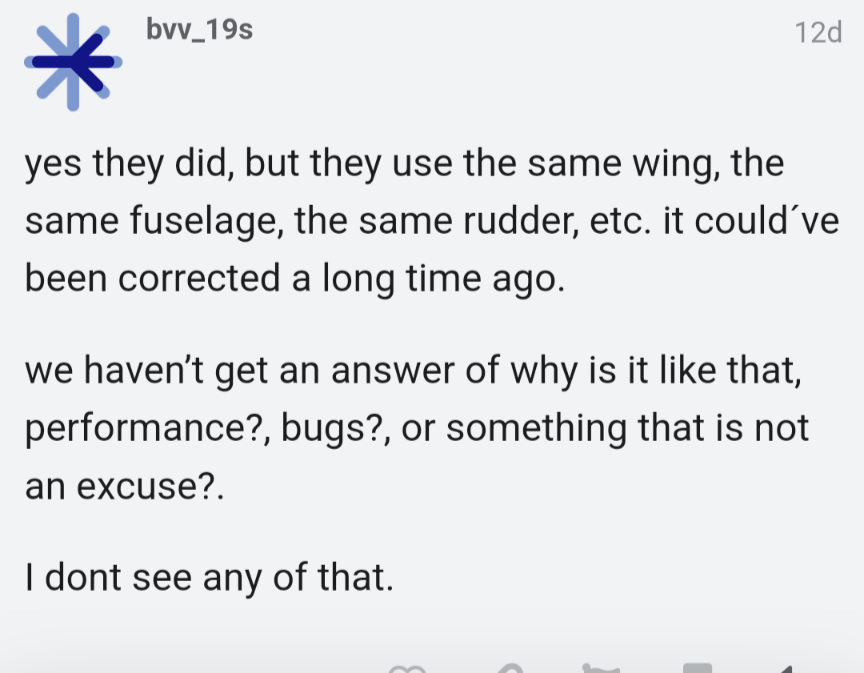Like the post with the heart icon
This screenshot has width=864, height=673.
(x=407, y=669)
